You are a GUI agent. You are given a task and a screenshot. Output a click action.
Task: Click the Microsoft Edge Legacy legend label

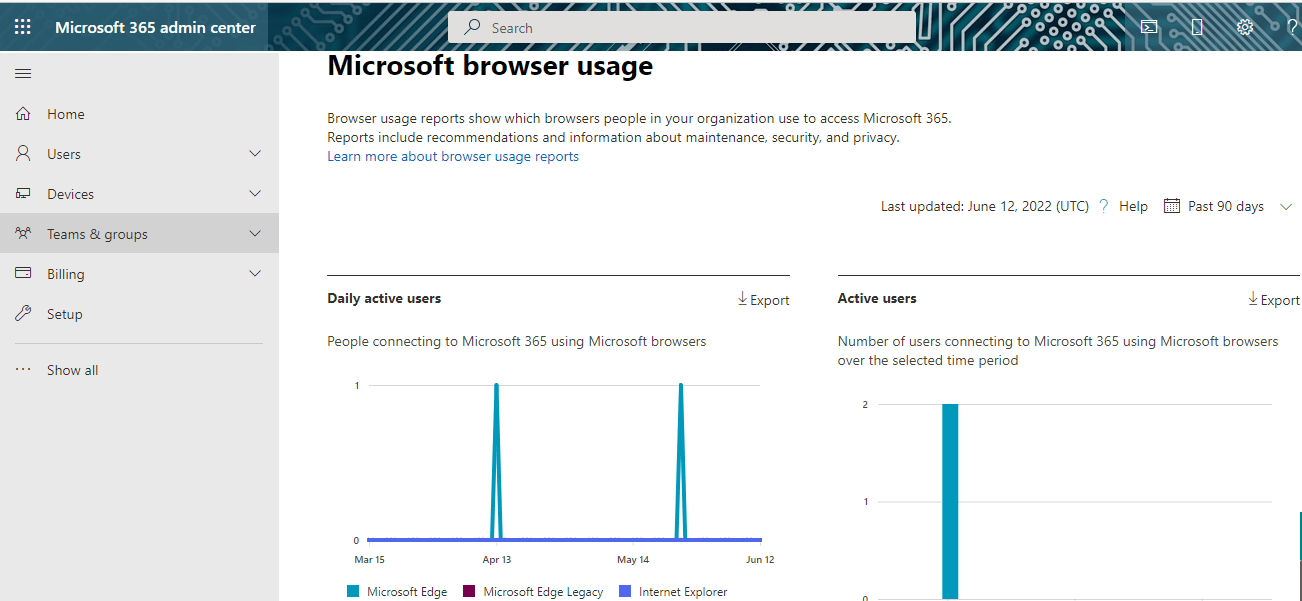(x=543, y=591)
